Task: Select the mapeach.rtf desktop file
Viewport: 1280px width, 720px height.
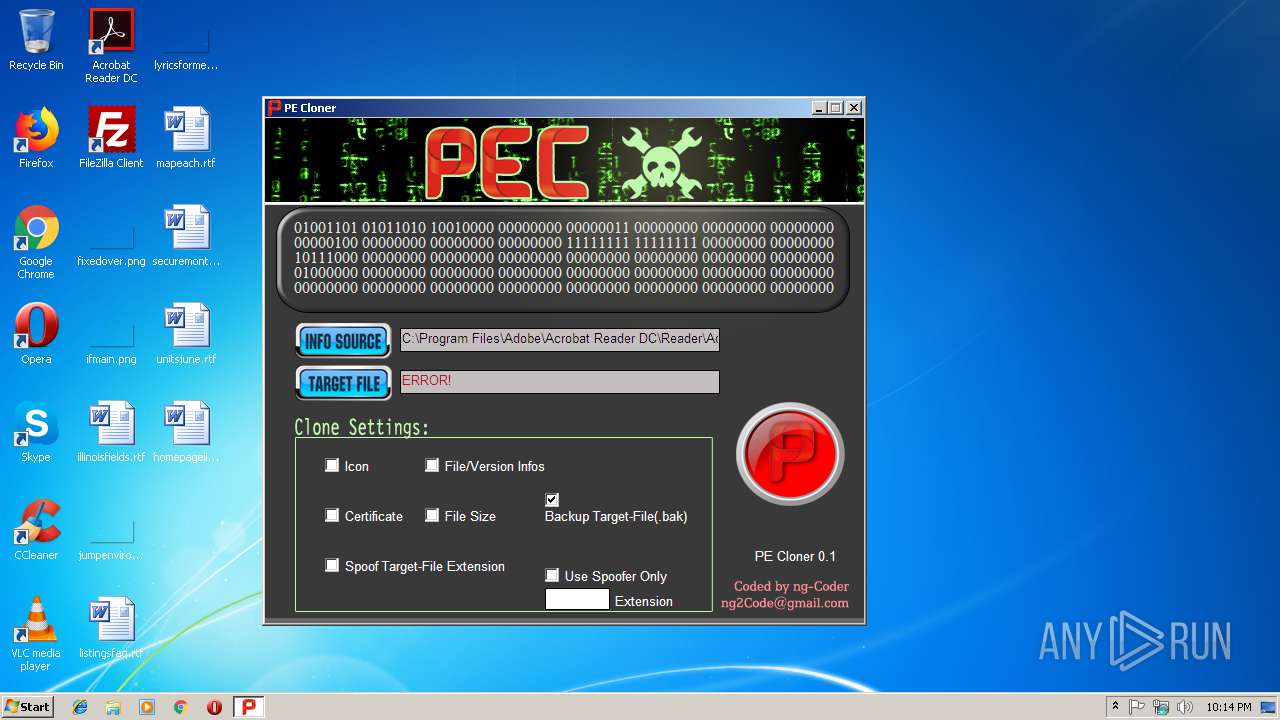Action: (x=186, y=138)
